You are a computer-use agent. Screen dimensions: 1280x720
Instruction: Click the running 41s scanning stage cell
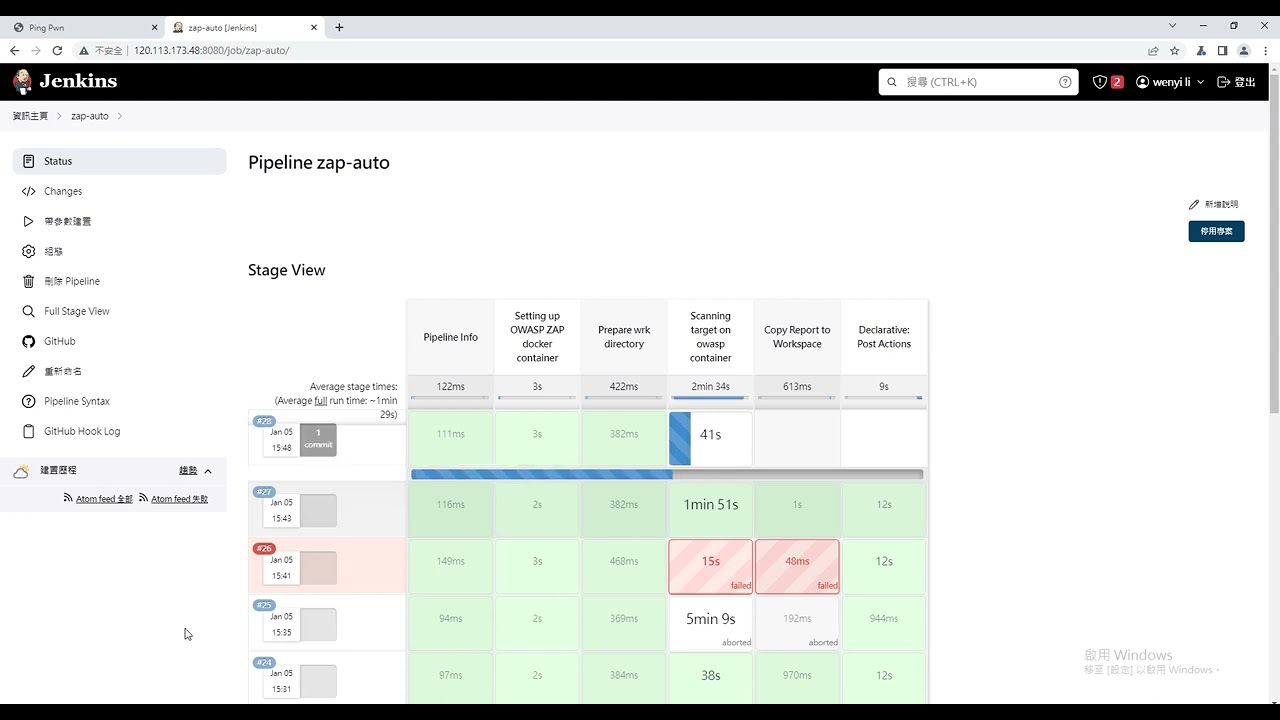[x=710, y=438]
